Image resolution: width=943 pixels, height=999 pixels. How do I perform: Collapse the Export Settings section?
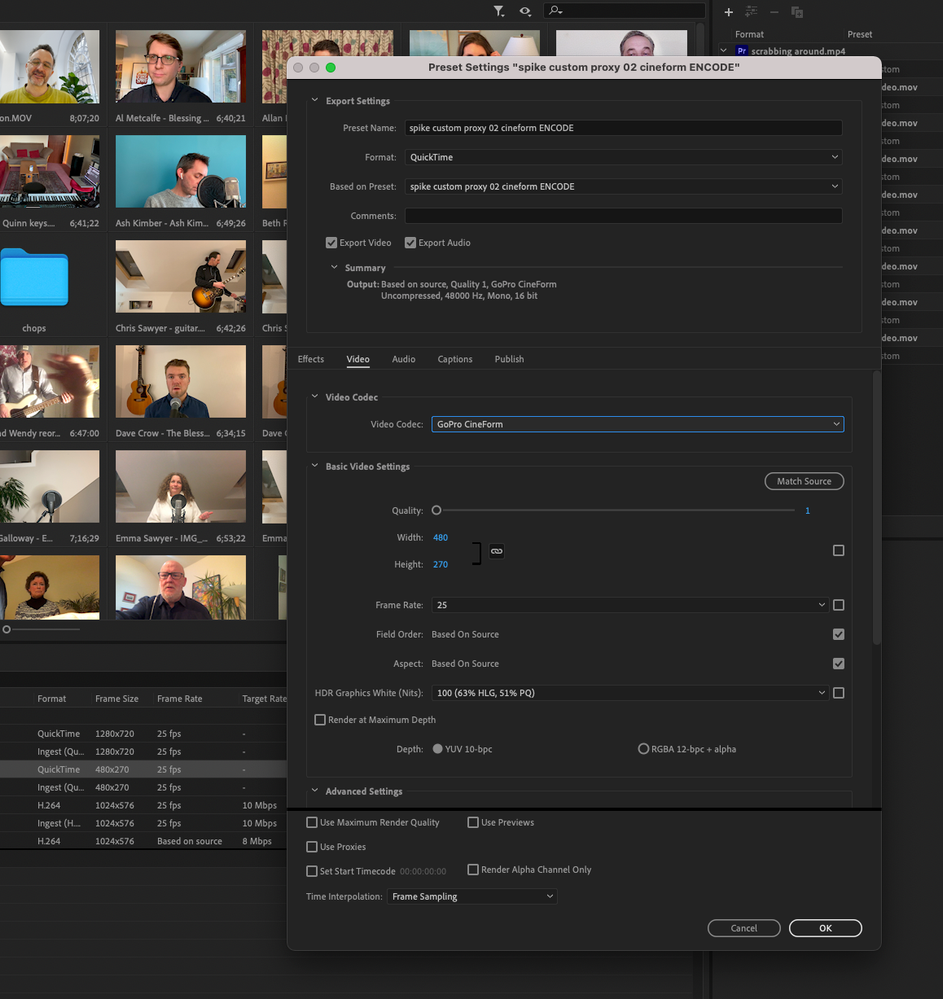(x=315, y=101)
